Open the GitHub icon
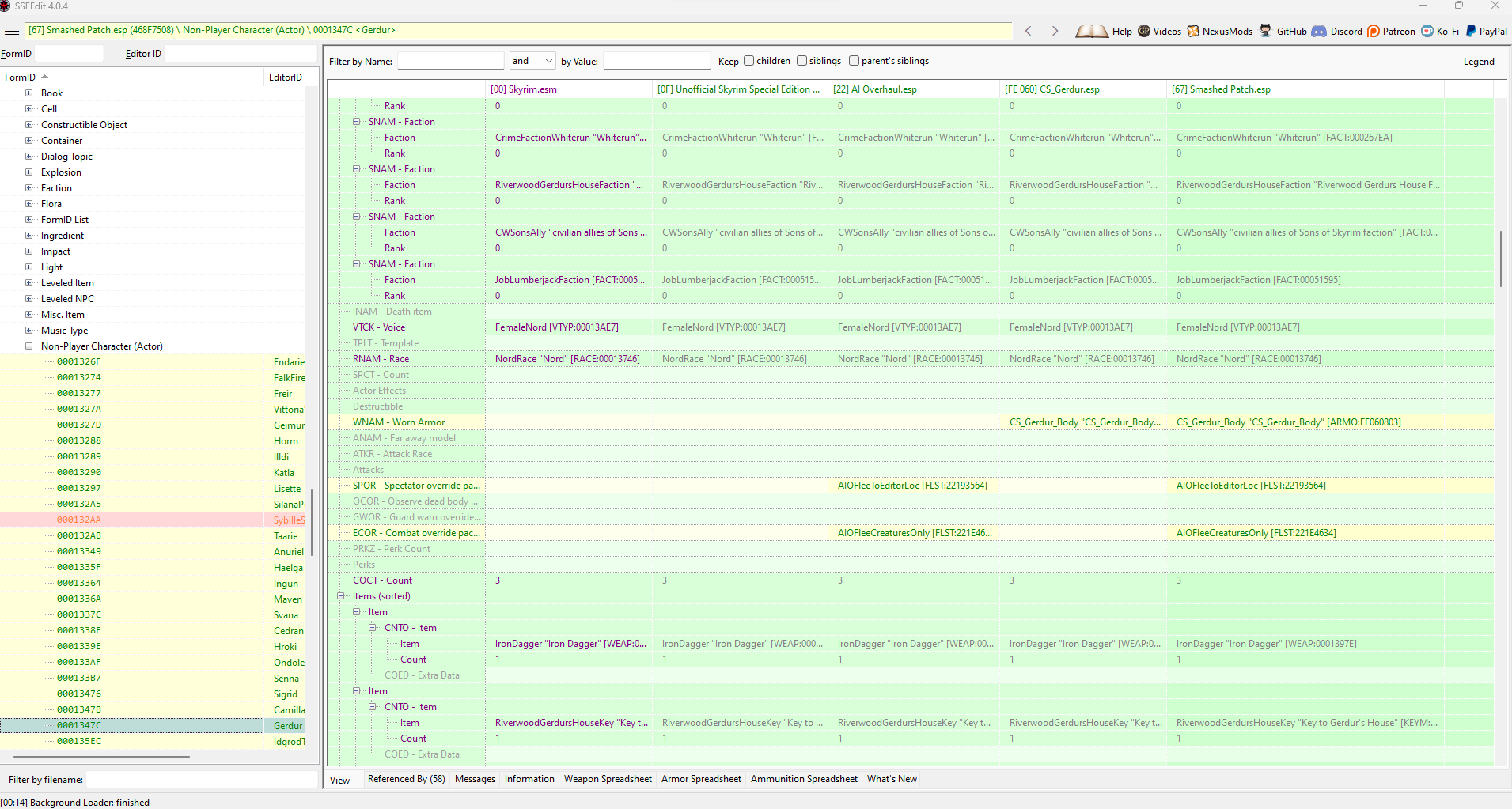1512x809 pixels. [x=1266, y=31]
